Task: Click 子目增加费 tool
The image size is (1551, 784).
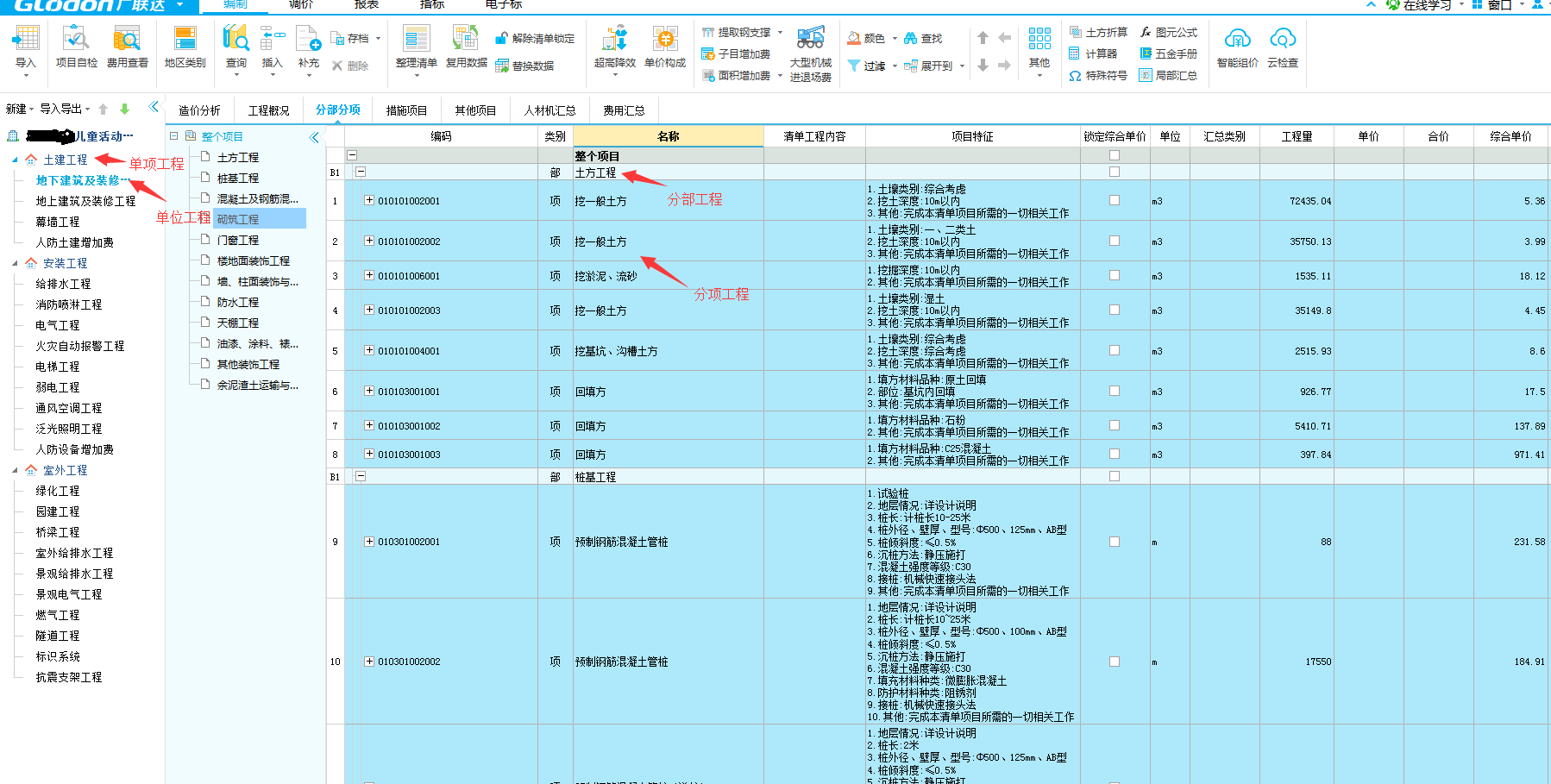Action: (736, 53)
